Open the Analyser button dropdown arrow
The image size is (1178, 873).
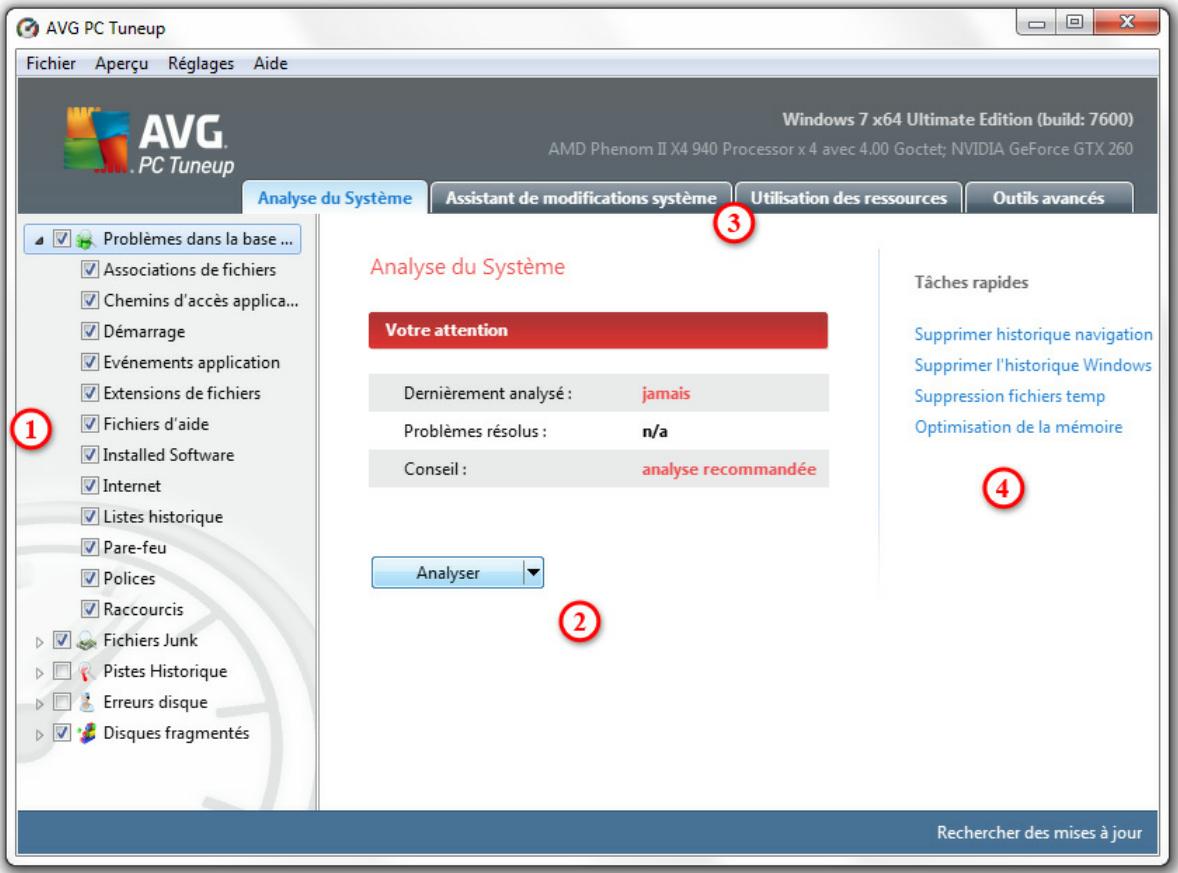click(x=533, y=572)
